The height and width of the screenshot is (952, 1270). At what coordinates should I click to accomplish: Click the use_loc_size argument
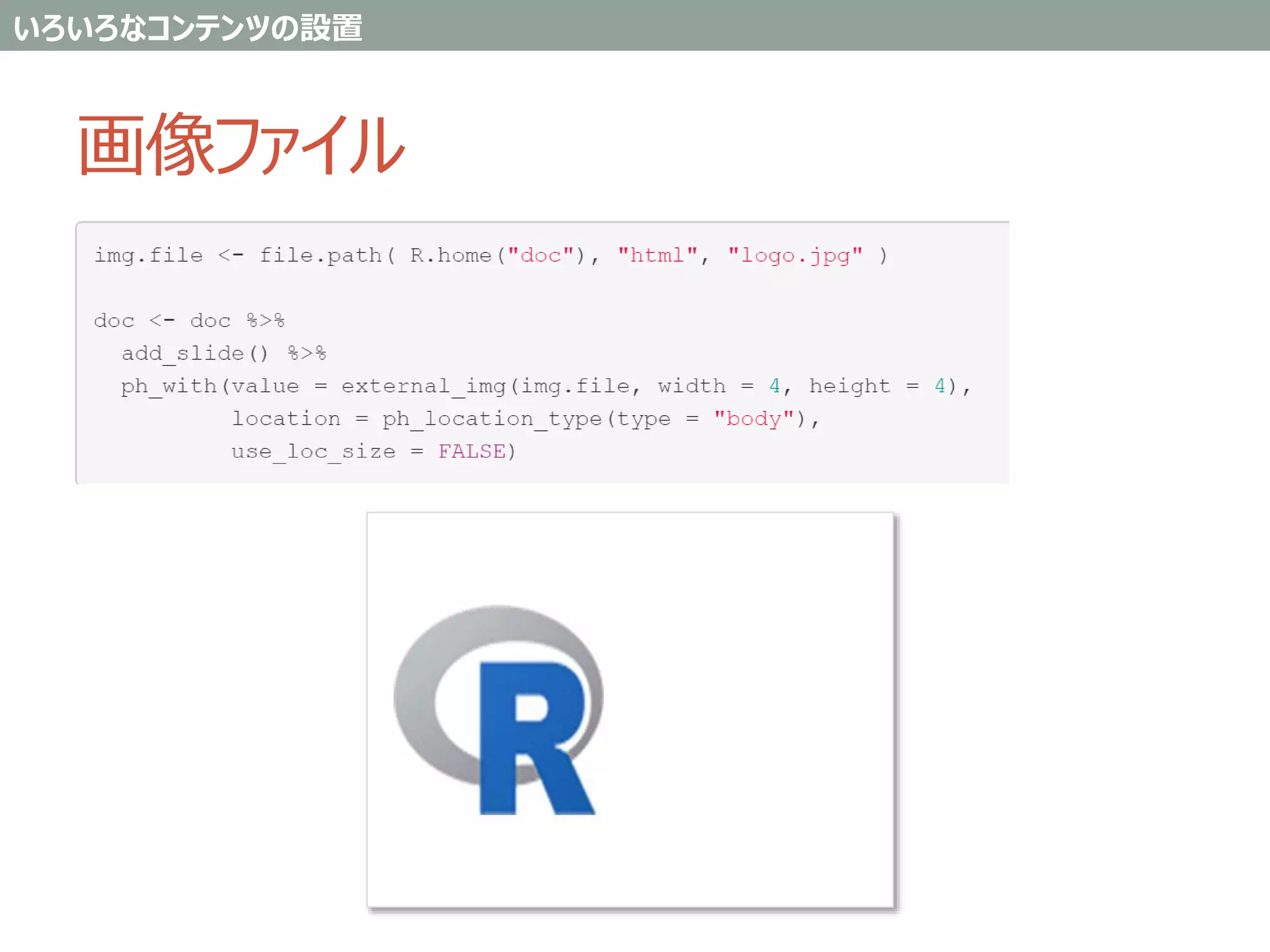tap(313, 452)
